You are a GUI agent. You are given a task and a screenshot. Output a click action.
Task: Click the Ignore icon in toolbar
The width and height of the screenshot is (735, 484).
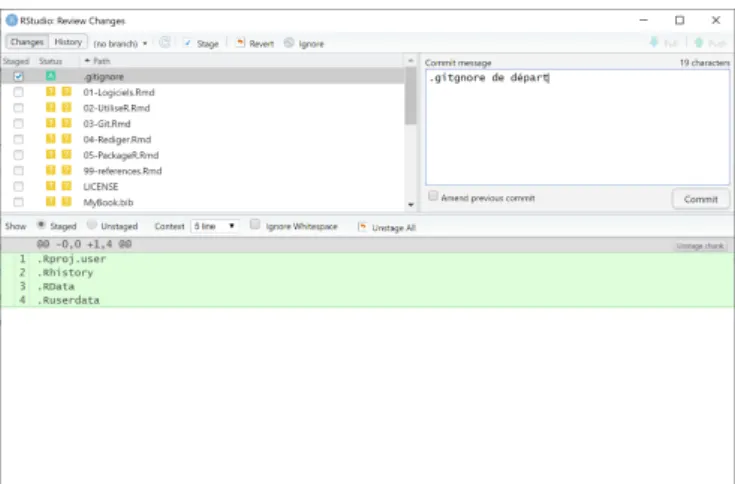pyautogui.click(x=289, y=43)
